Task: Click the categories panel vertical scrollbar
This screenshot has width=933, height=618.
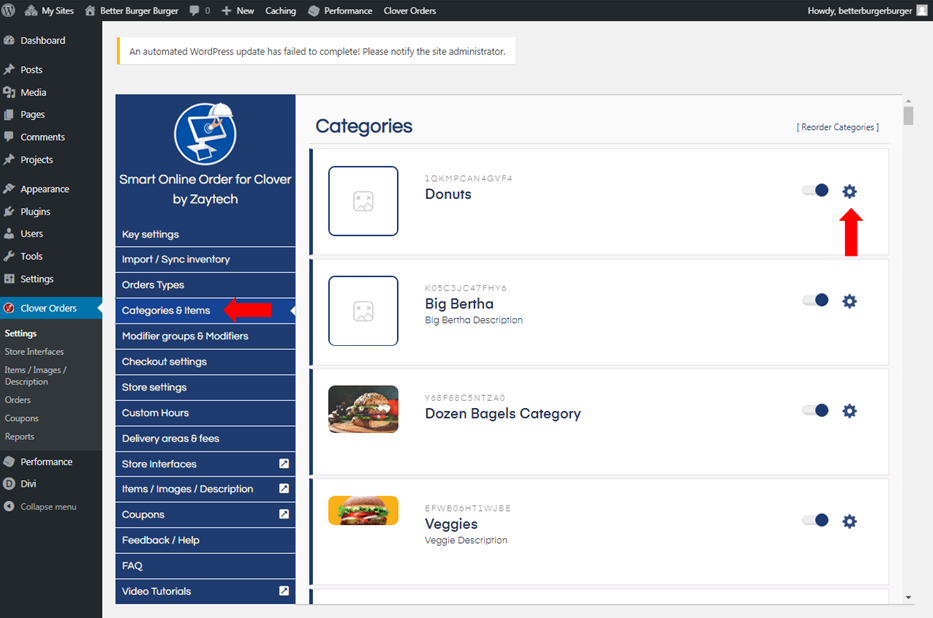Action: coord(908,115)
